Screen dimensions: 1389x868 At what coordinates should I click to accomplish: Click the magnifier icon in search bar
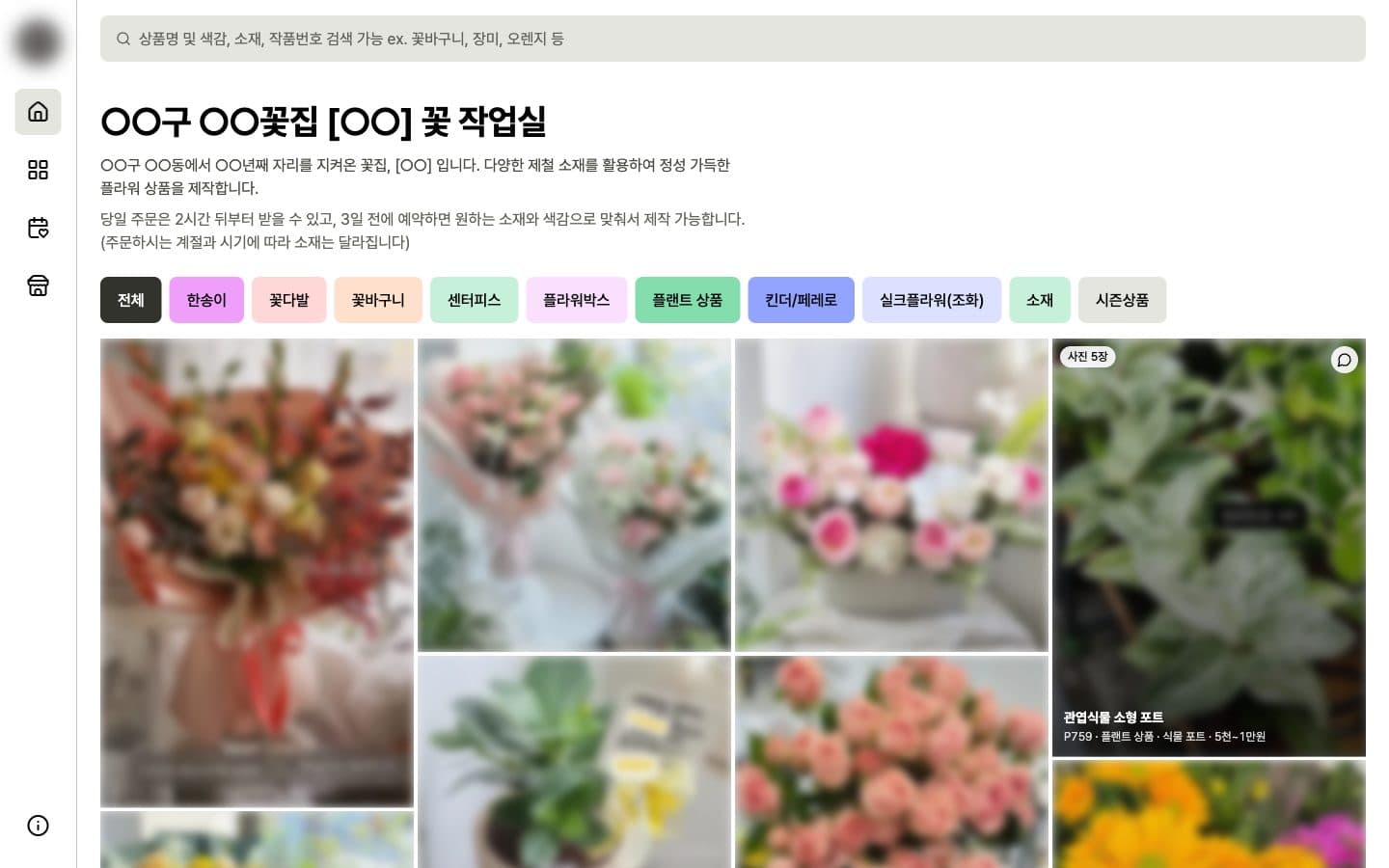(x=123, y=39)
